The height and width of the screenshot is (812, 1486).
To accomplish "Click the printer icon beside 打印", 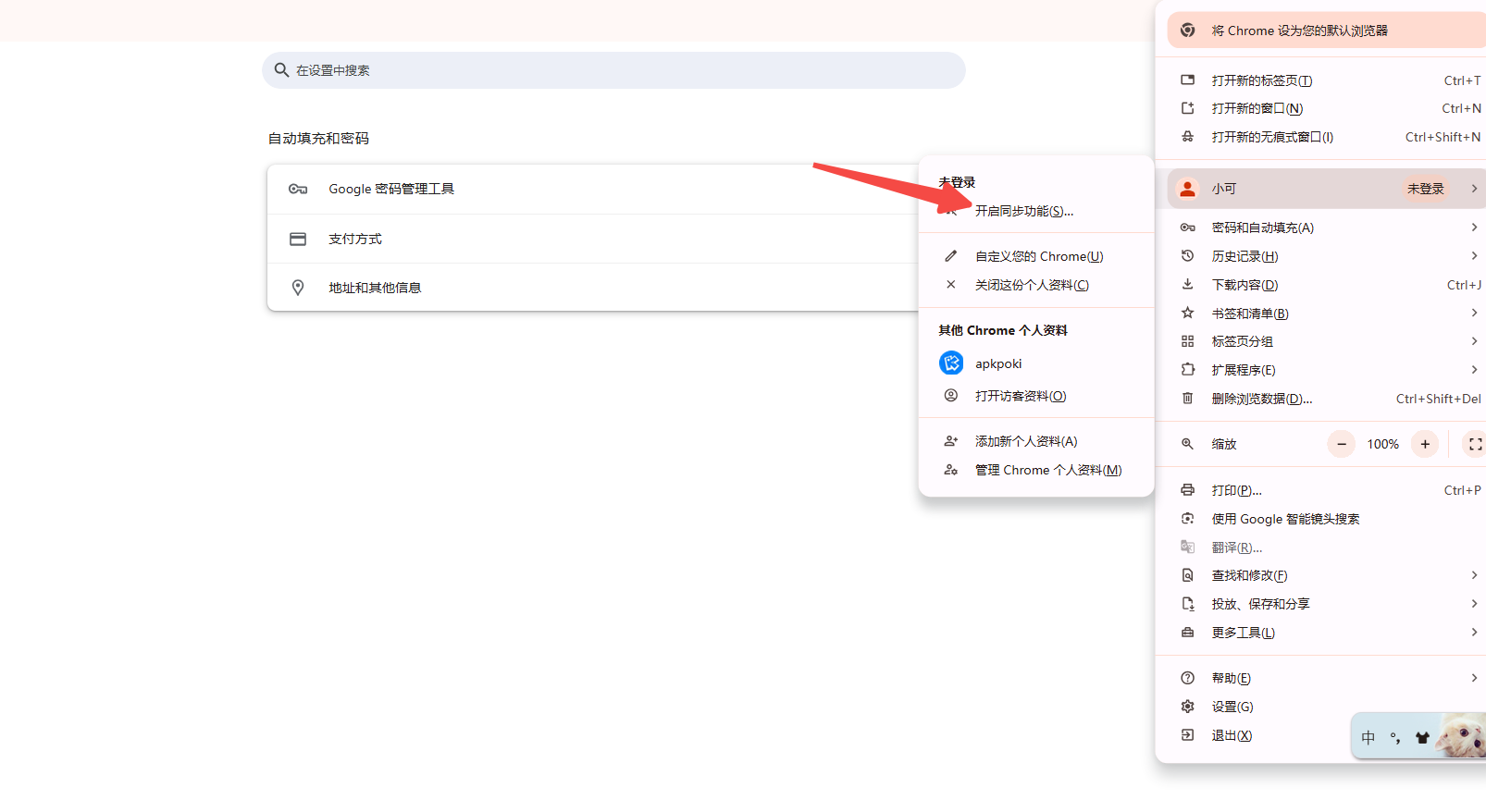I will [1188, 490].
